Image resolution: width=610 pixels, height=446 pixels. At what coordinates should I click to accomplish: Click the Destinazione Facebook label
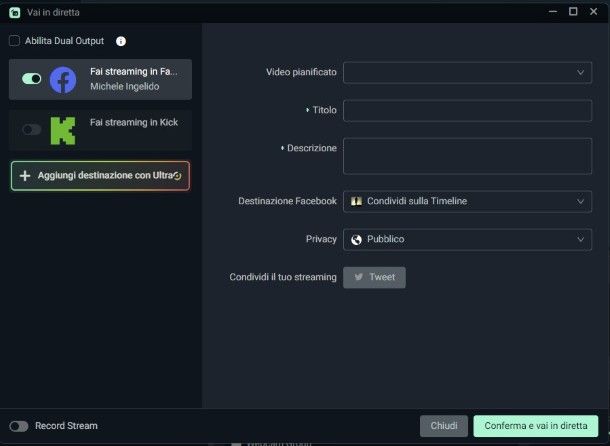(287, 201)
